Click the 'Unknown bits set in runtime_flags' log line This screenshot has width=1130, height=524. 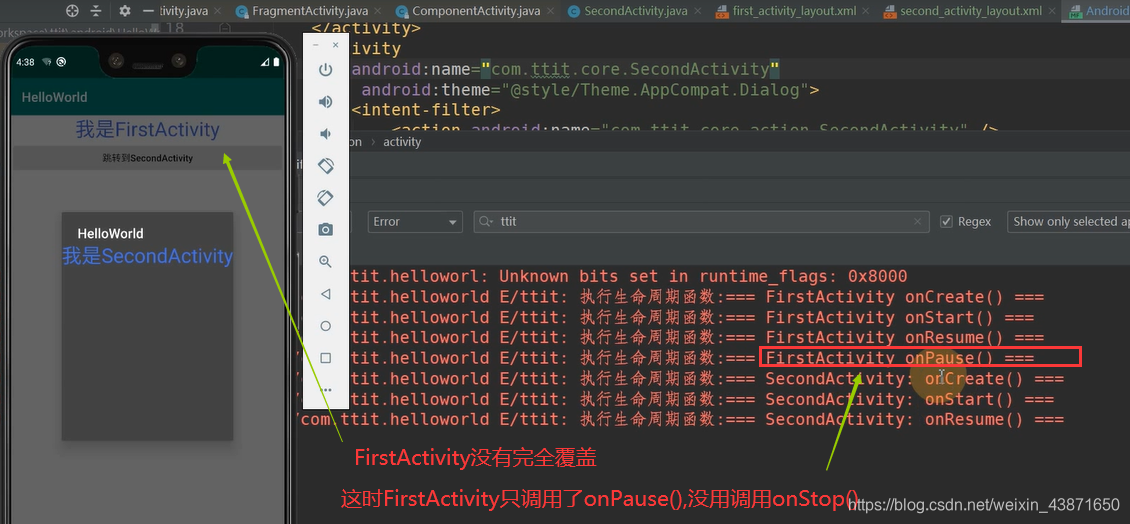628,277
